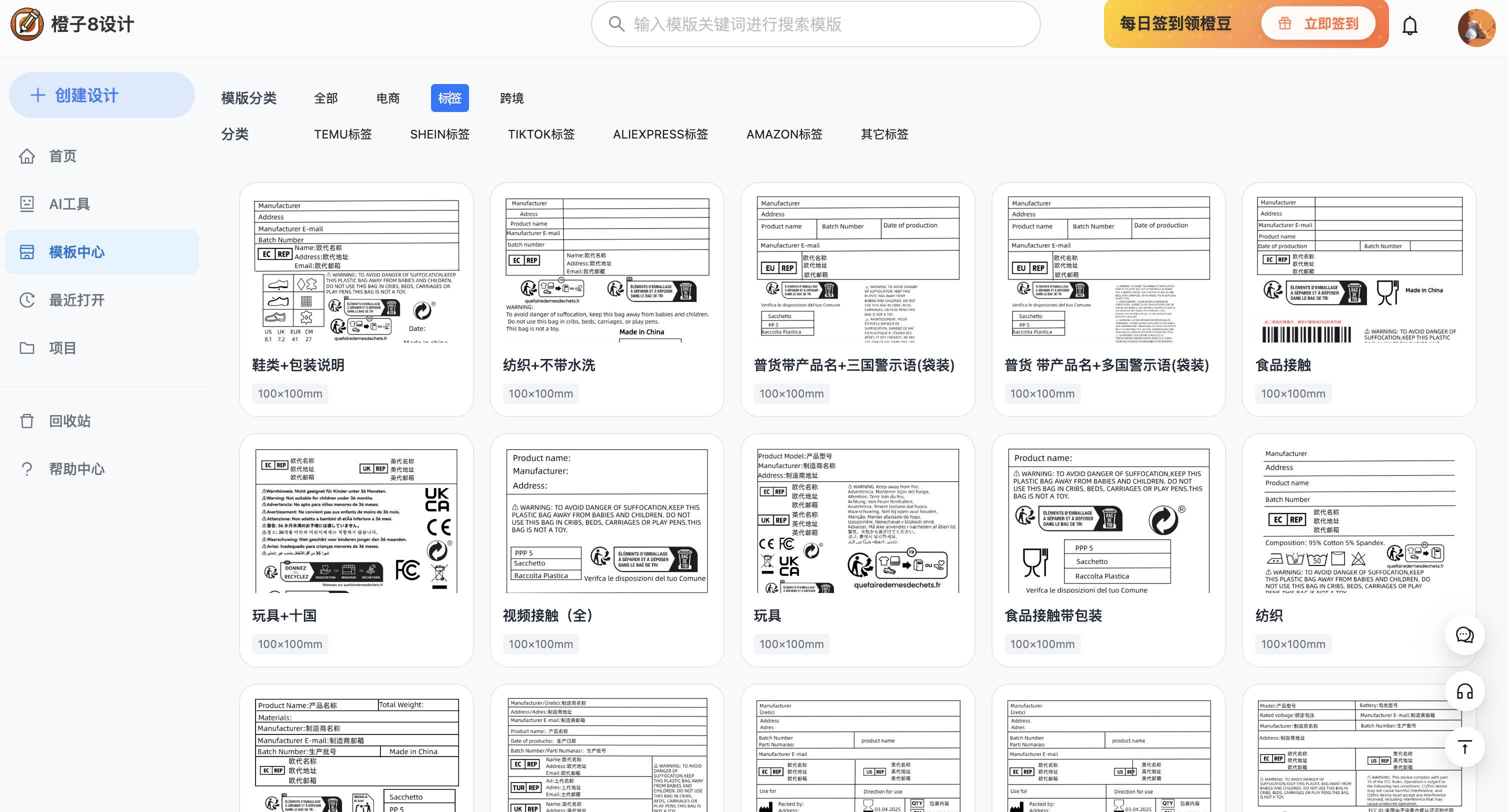Select the 最近打开 sidebar item
Screen dimensions: 1508x812
(x=76, y=299)
